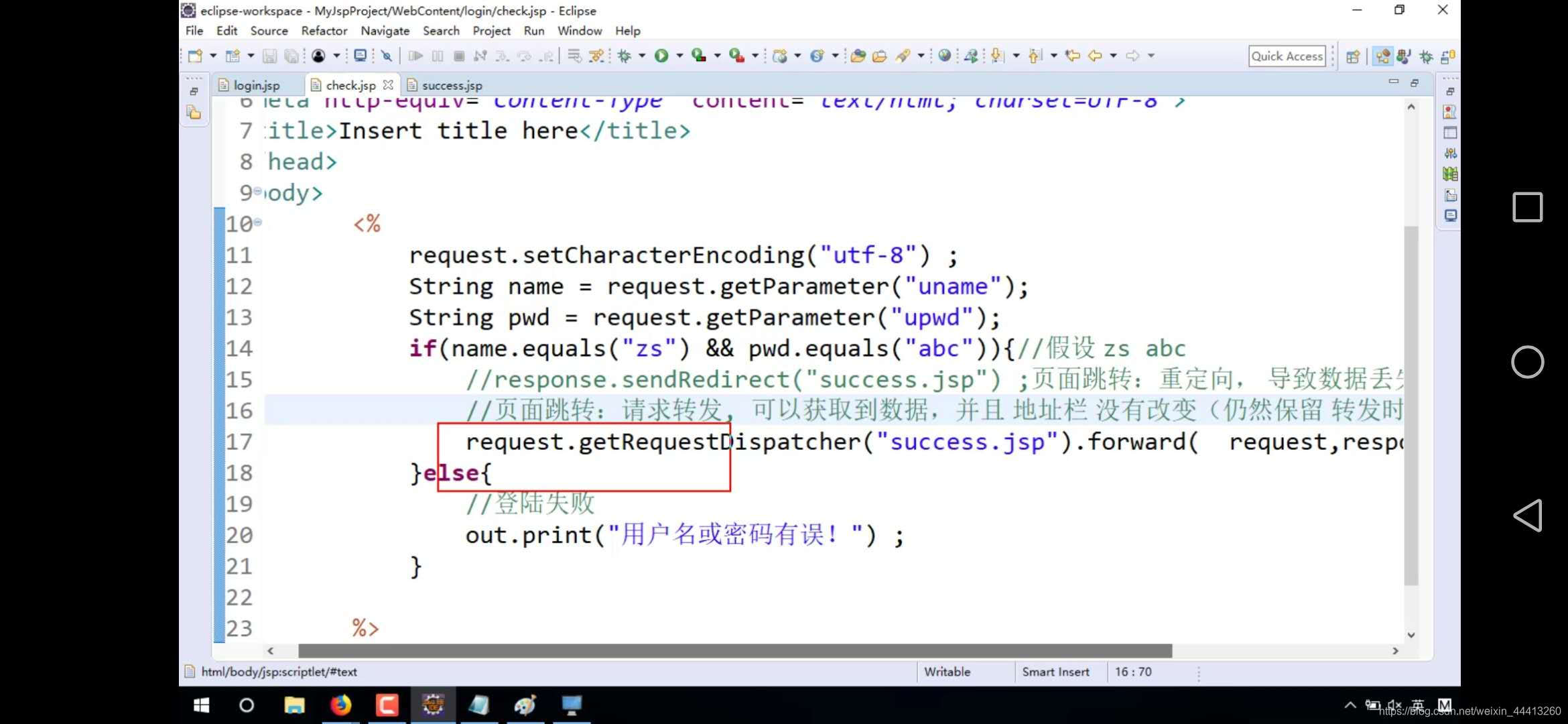The width and height of the screenshot is (1568, 724).
Task: Open the Source menu
Action: (x=269, y=31)
